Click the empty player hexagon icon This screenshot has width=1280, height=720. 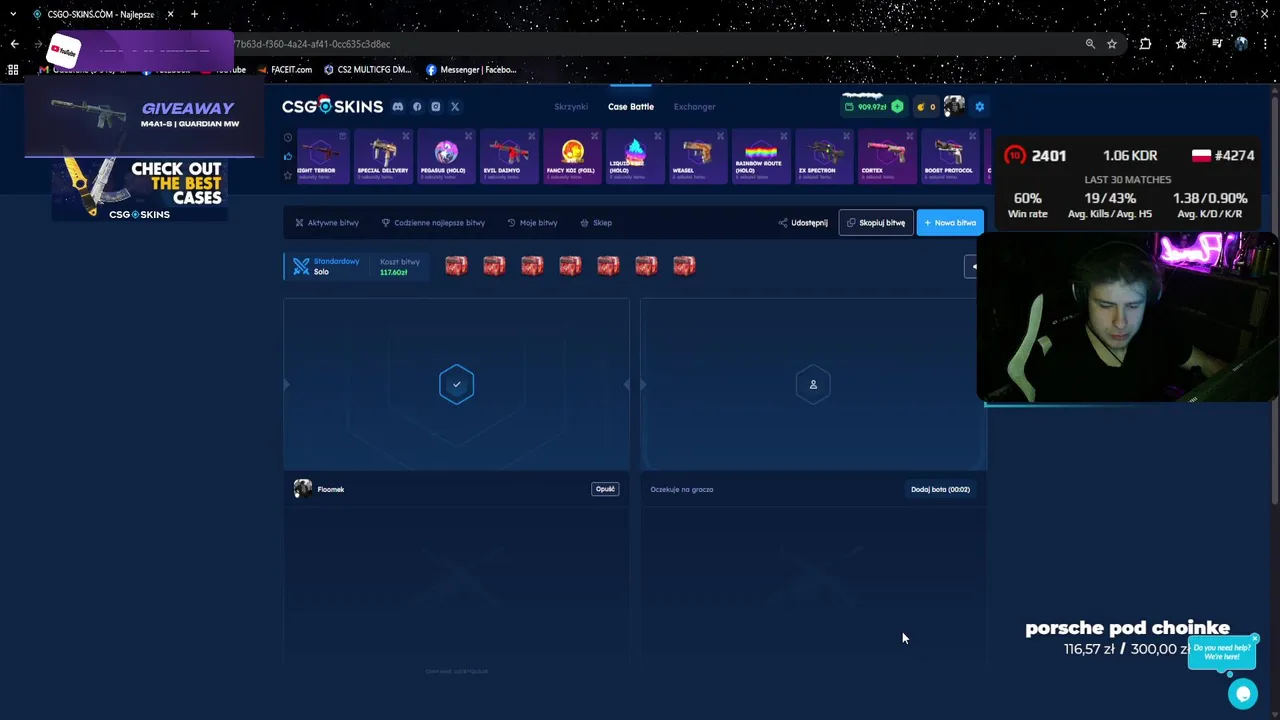813,384
